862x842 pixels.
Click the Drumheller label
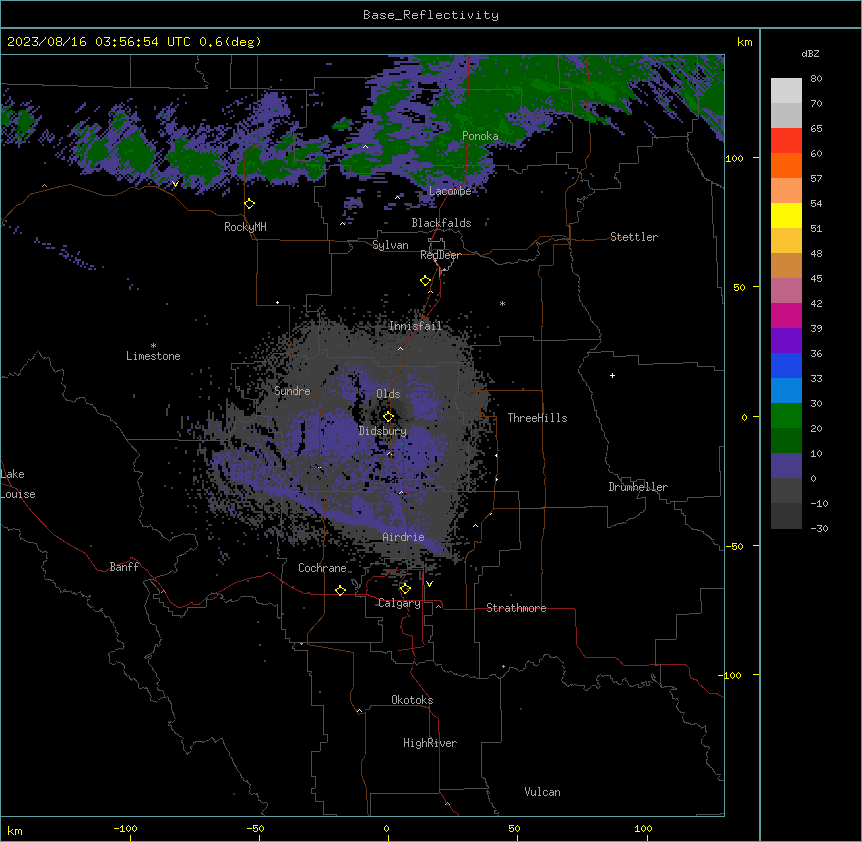click(x=638, y=487)
